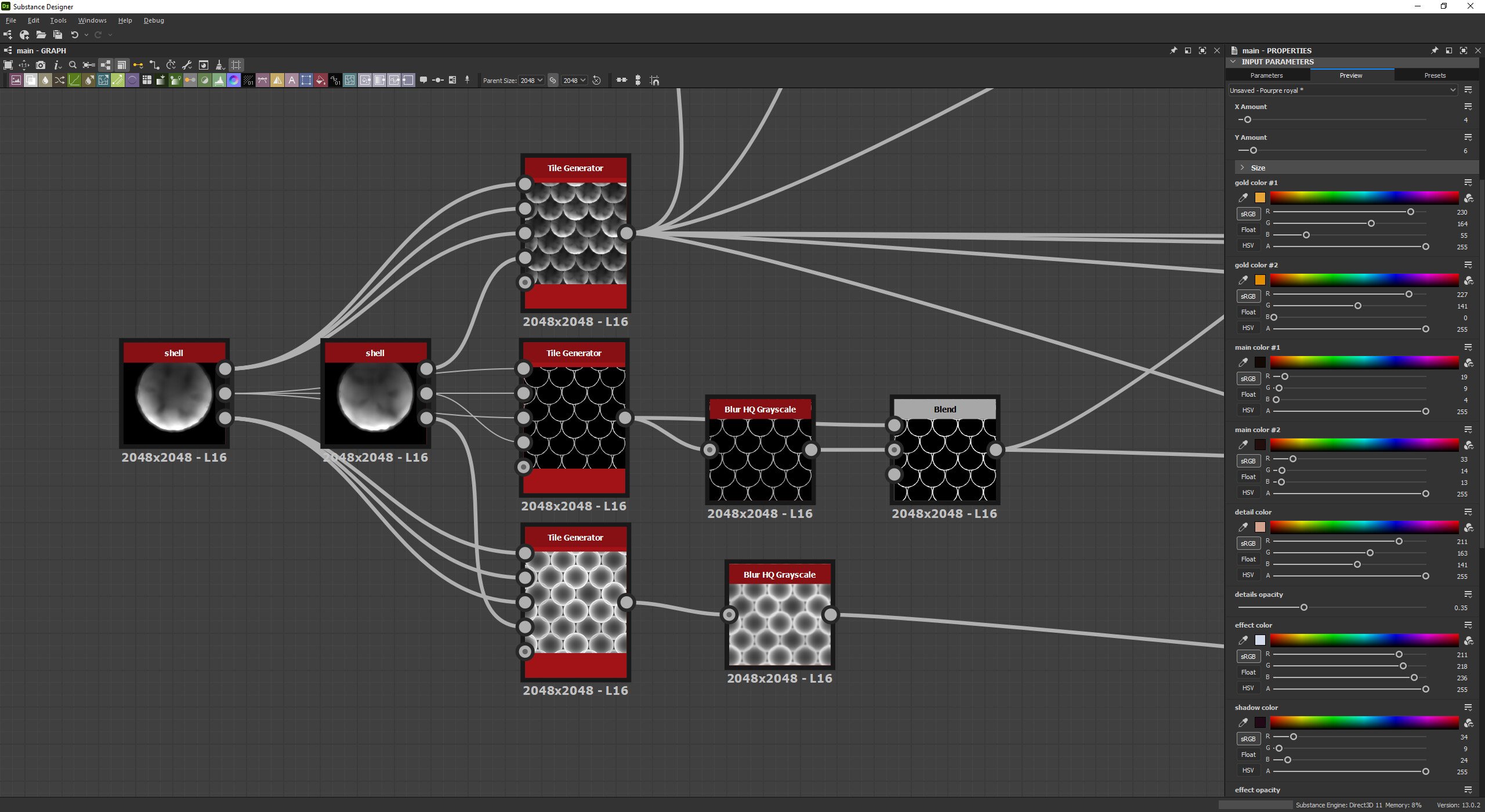Click the eyedropper for gold color #1
Viewport: 1485px width, 812px height.
(x=1244, y=197)
